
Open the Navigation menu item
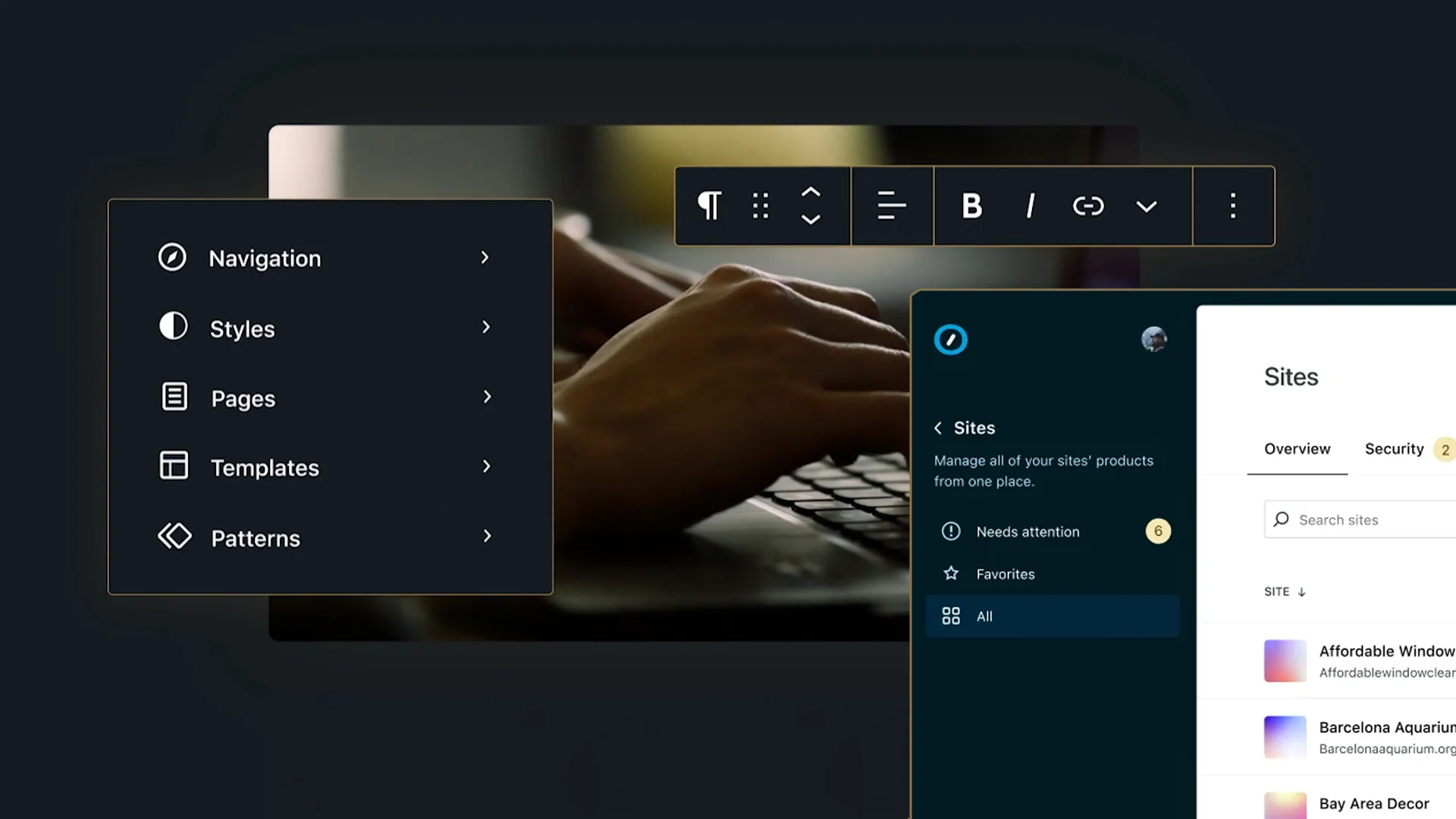coord(330,258)
